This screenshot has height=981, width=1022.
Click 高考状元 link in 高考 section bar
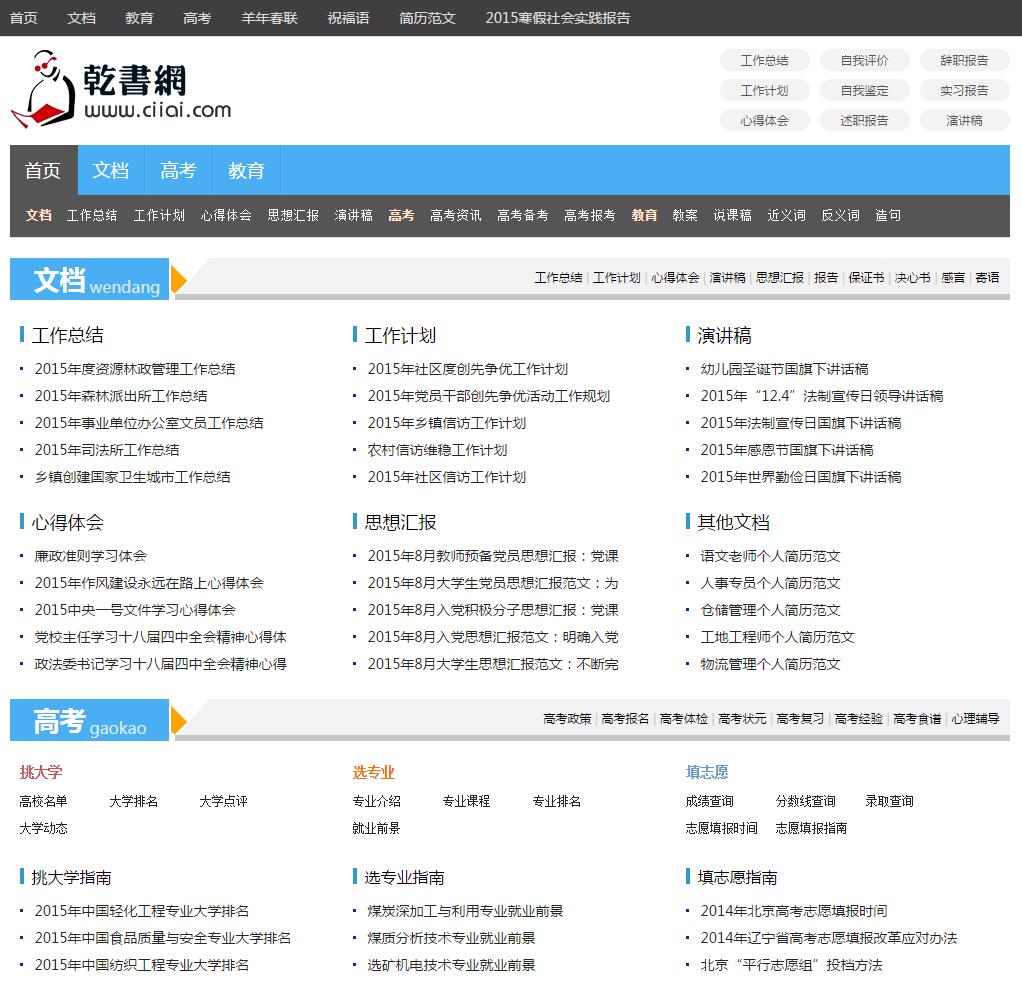tap(742, 719)
